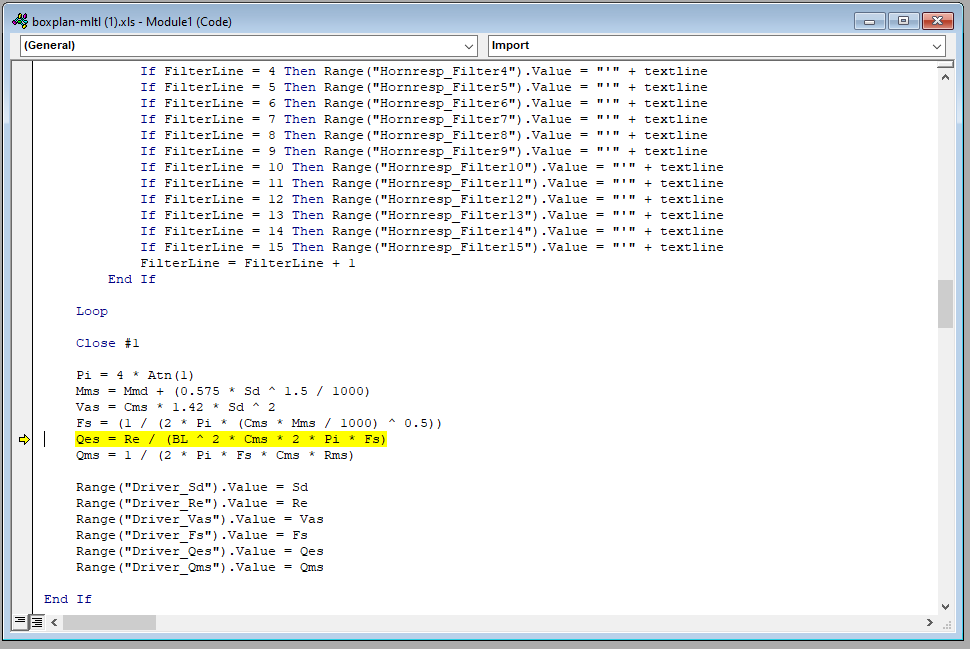Click the resize grip at window corner
Image resolution: width=970 pixels, height=649 pixels.
click(946, 624)
